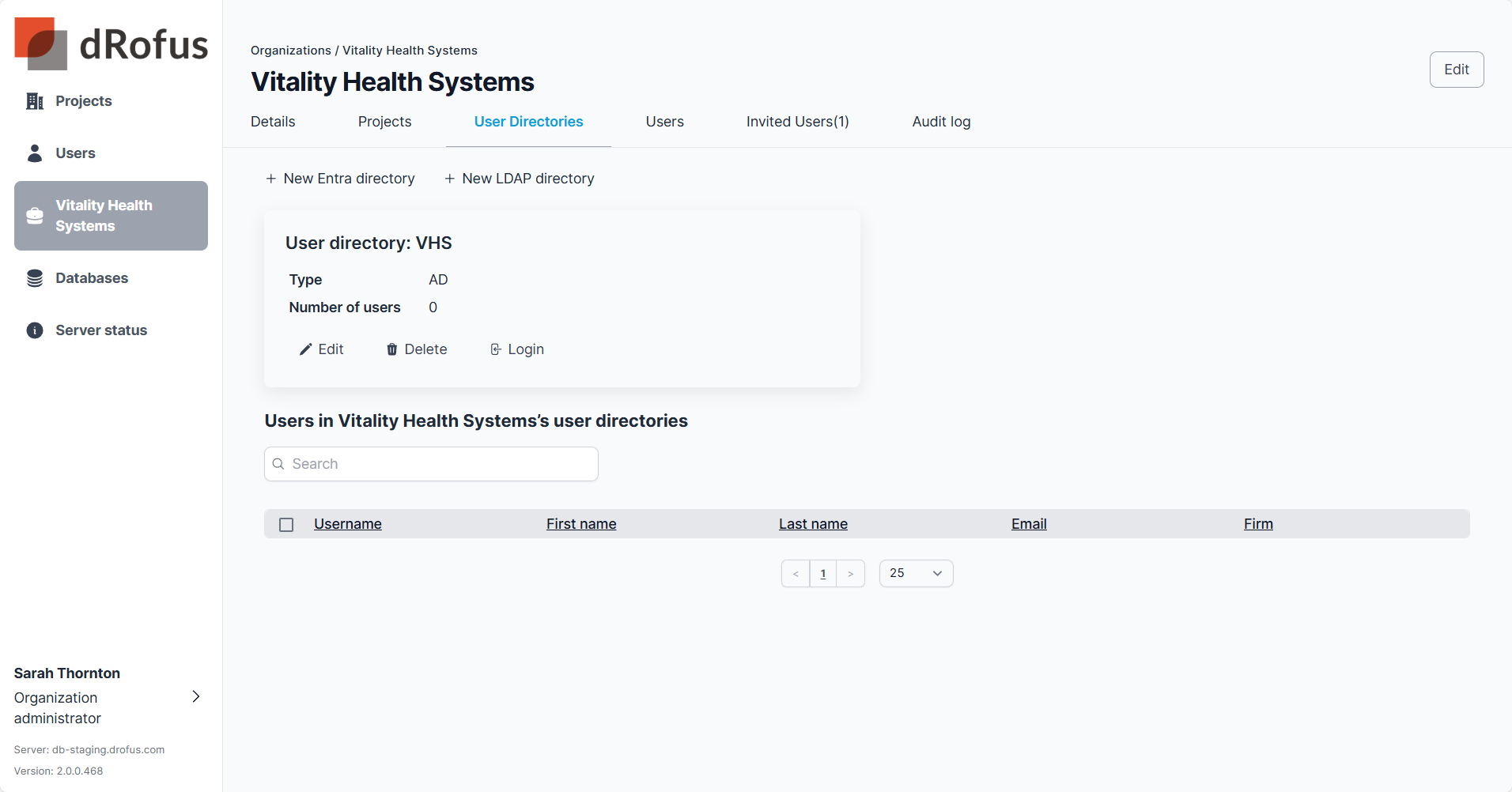Screen dimensions: 1512x792
Task: Click the Databases stack icon
Action: click(x=35, y=278)
